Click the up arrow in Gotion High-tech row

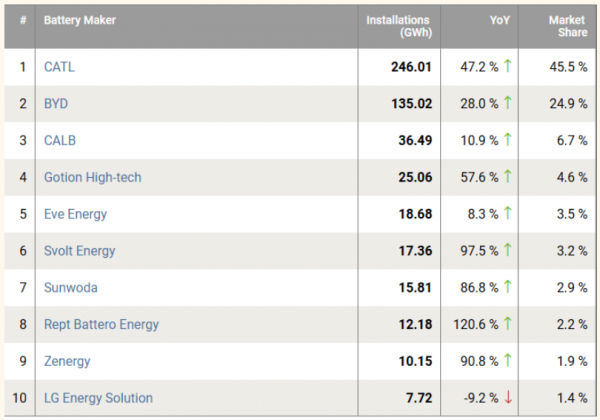point(509,177)
